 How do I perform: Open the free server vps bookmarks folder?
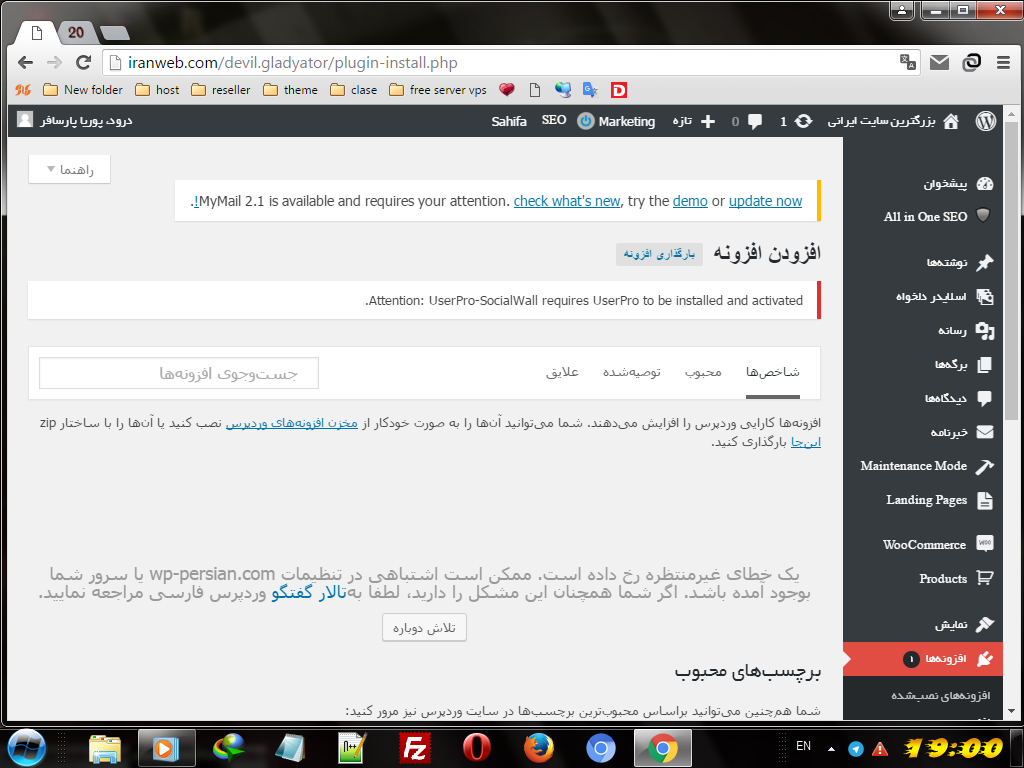click(x=438, y=90)
